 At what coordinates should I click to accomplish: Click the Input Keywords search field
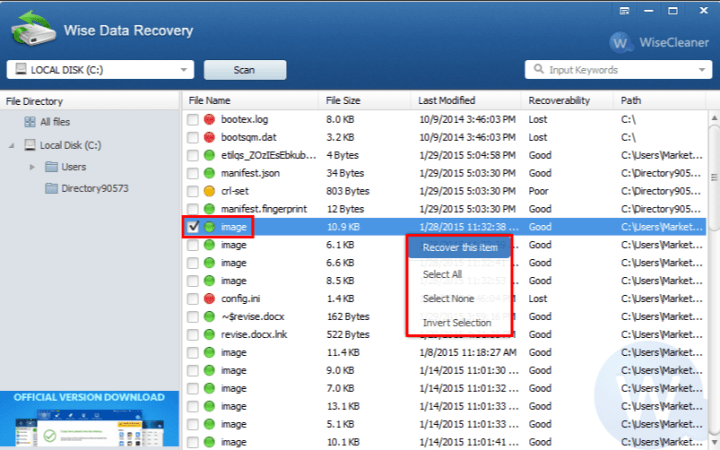tap(619, 70)
